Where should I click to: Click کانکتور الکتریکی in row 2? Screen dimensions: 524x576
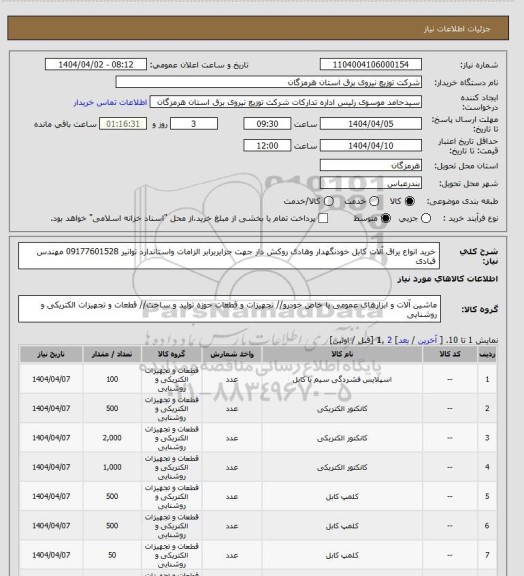(342, 409)
